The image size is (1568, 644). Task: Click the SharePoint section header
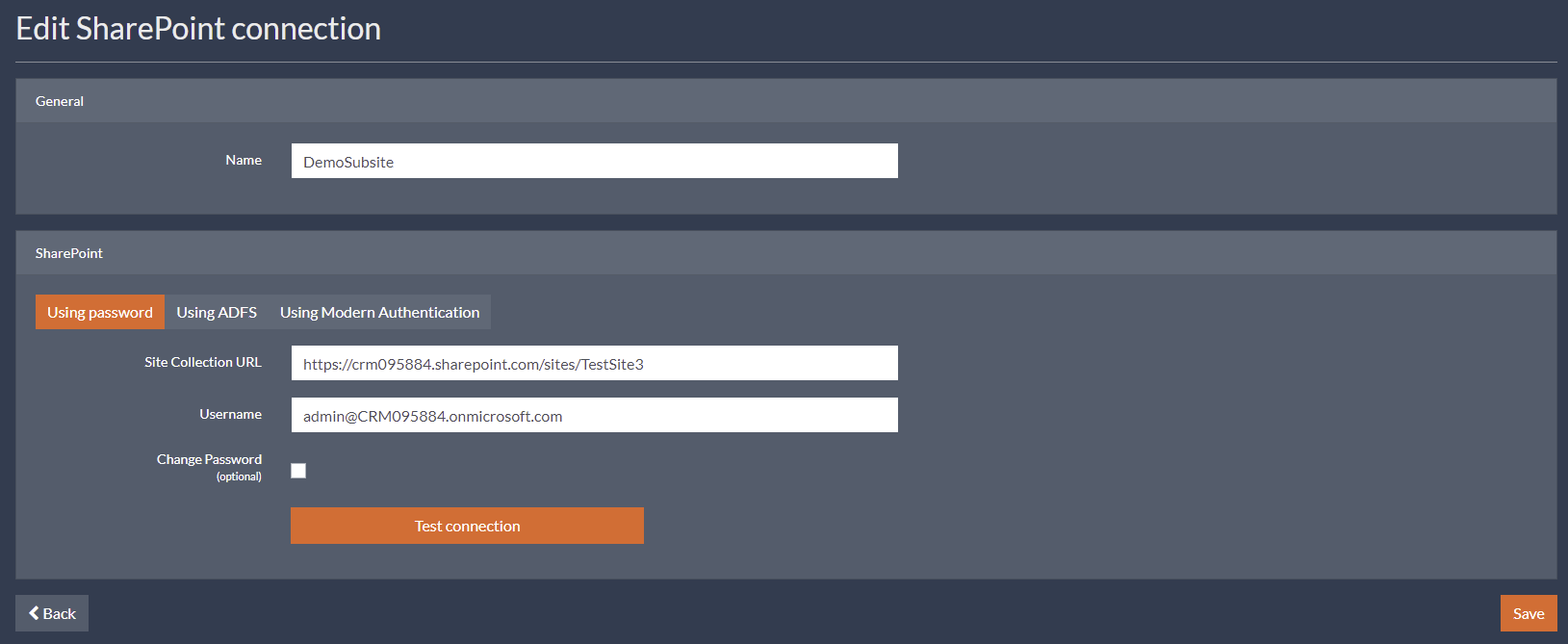point(786,253)
